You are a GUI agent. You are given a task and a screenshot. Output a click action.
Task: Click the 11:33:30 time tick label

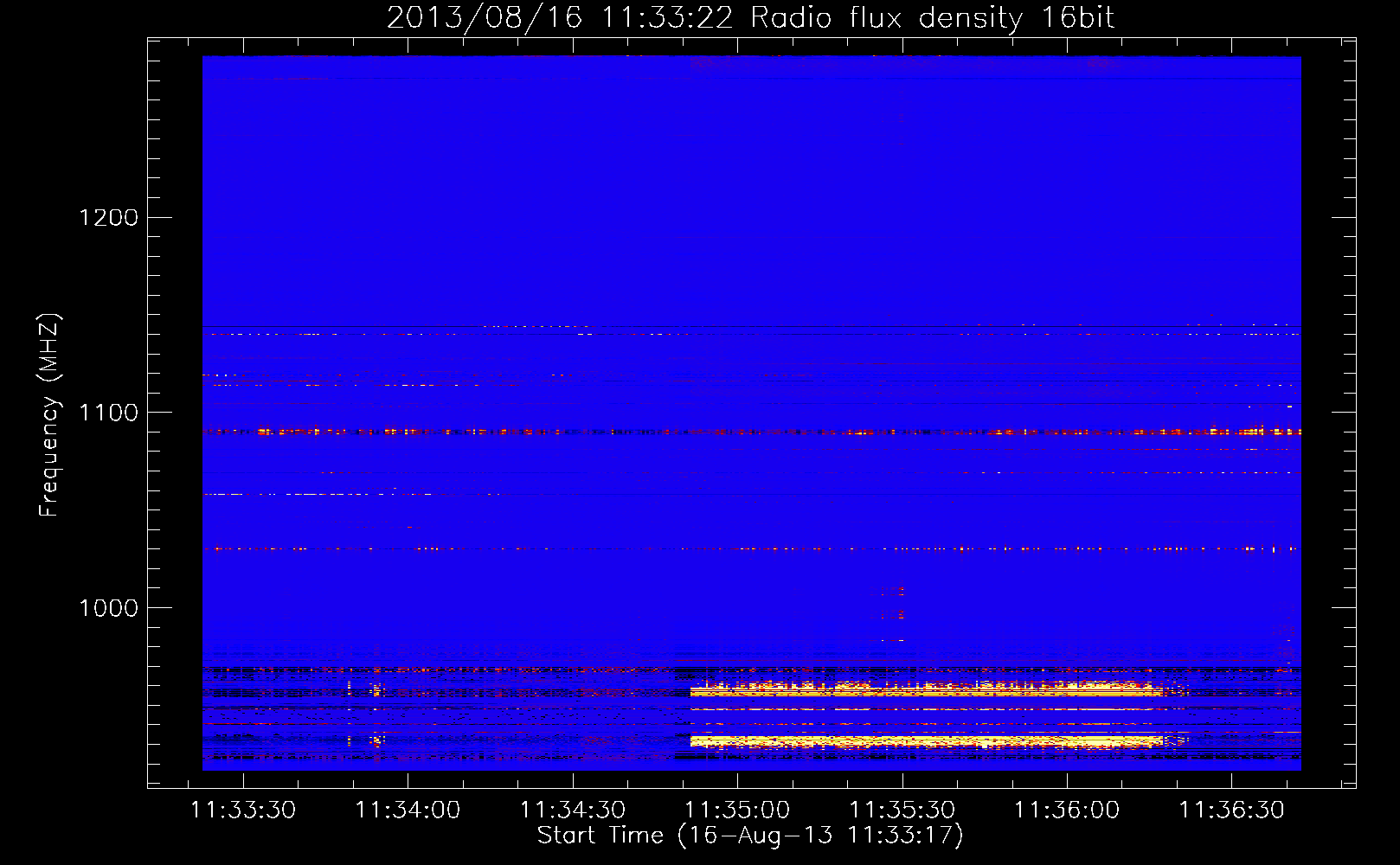click(243, 811)
